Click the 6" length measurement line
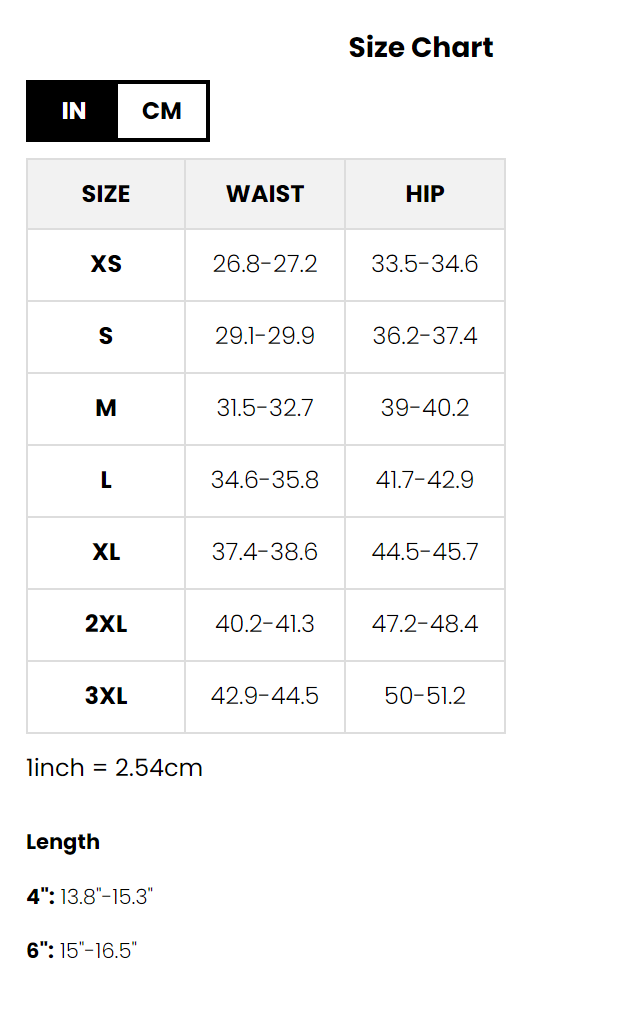This screenshot has height=1014, width=629. 81,951
